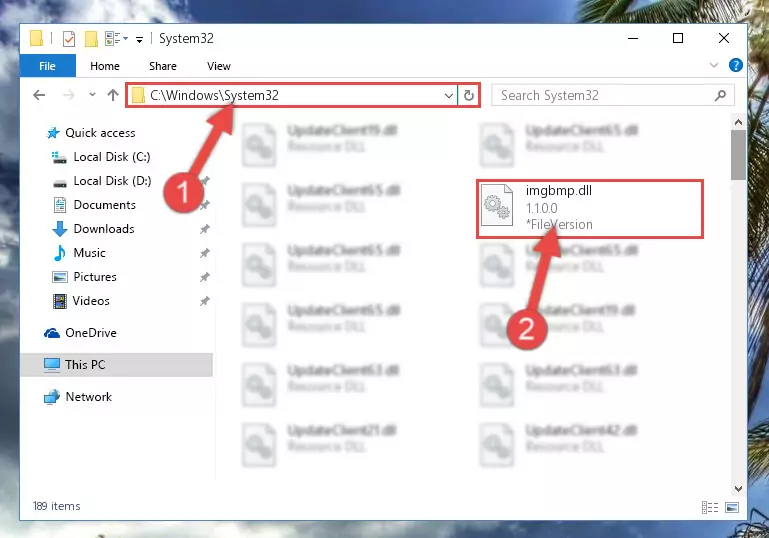The image size is (769, 538).
Task: Click the pin icon next to Music
Action: tap(205, 253)
